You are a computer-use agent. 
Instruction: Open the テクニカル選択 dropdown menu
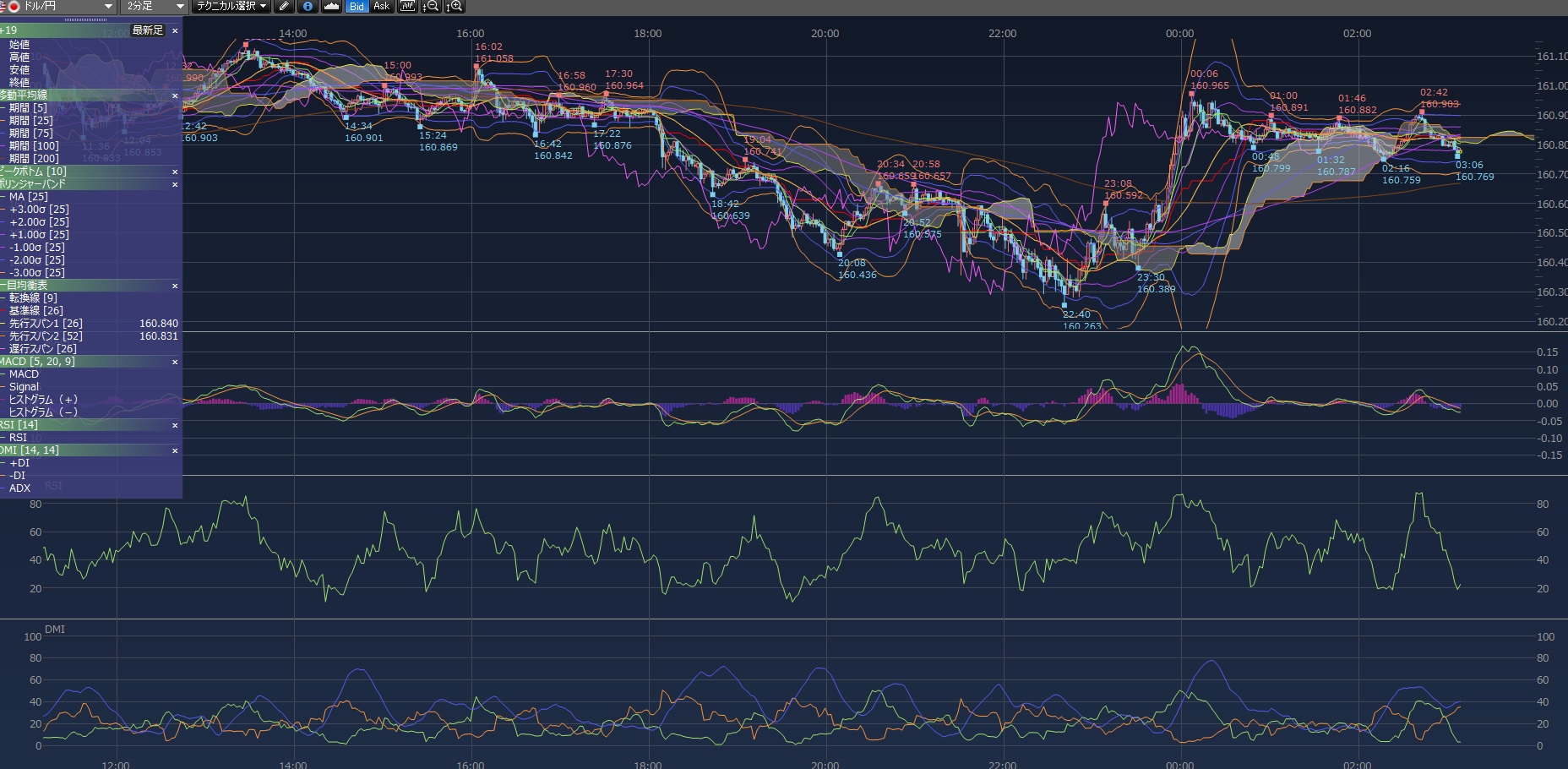point(231,7)
